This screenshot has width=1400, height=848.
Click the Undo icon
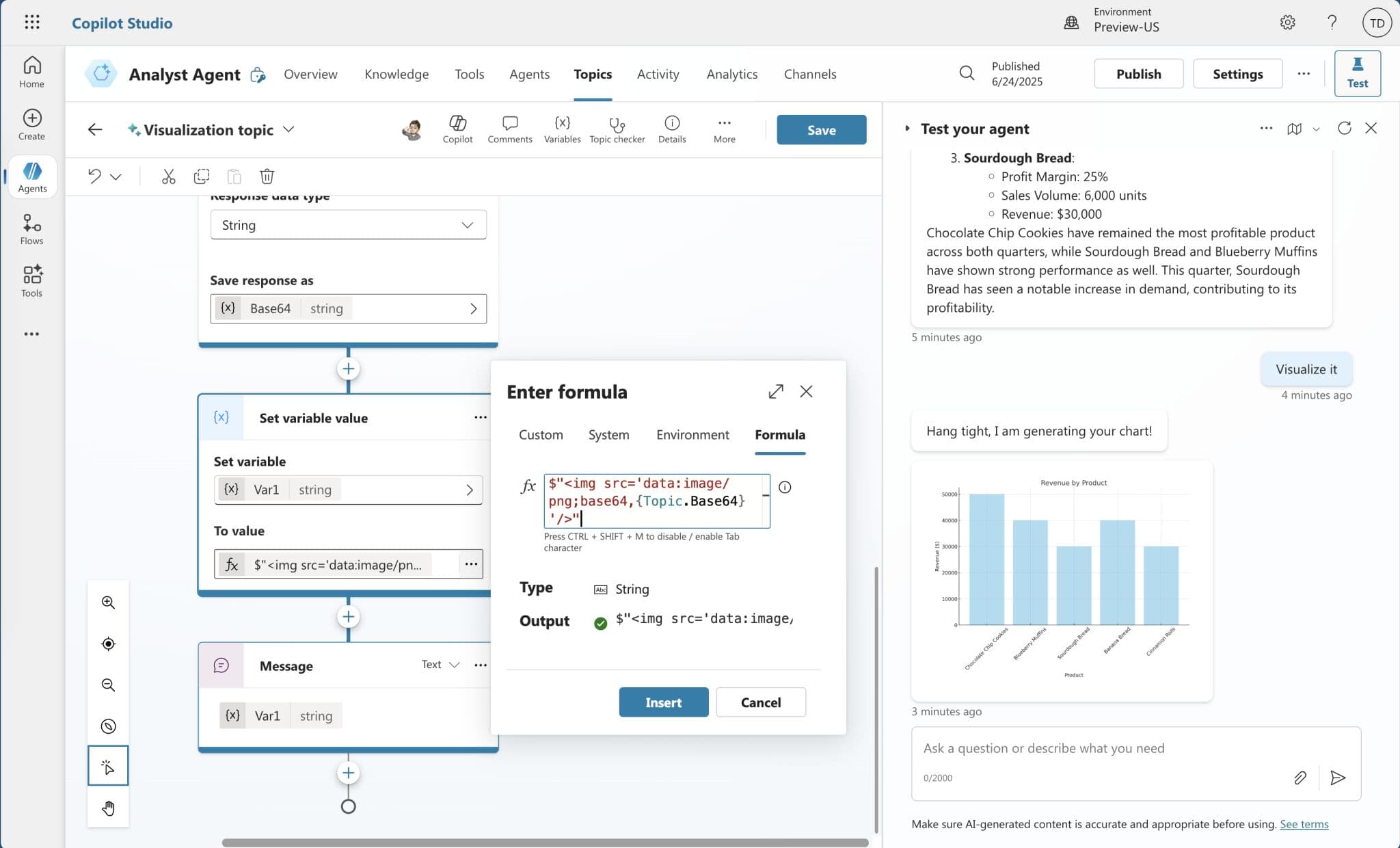[94, 176]
